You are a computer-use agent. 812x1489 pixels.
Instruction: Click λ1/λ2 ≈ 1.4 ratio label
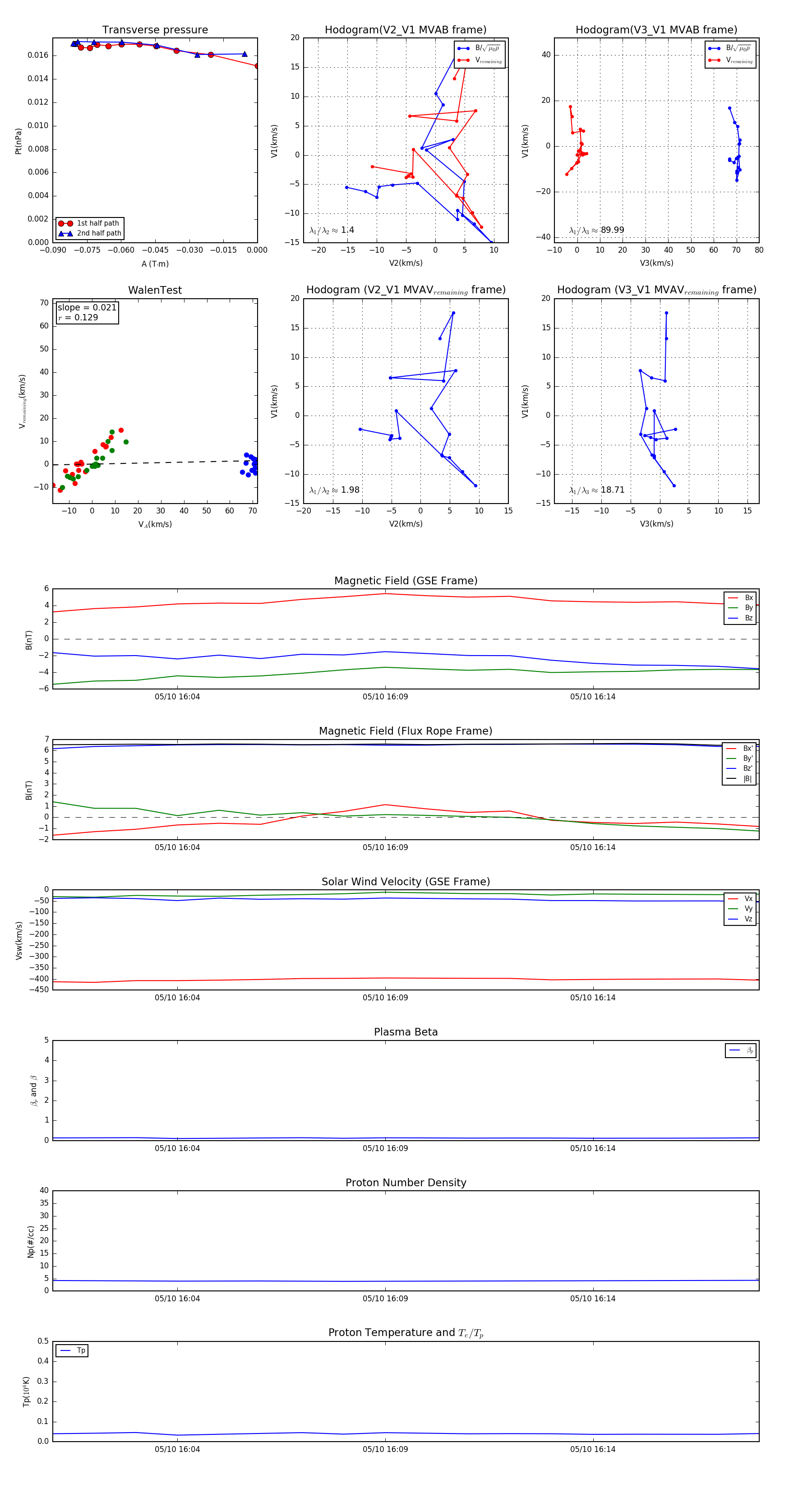click(x=332, y=230)
